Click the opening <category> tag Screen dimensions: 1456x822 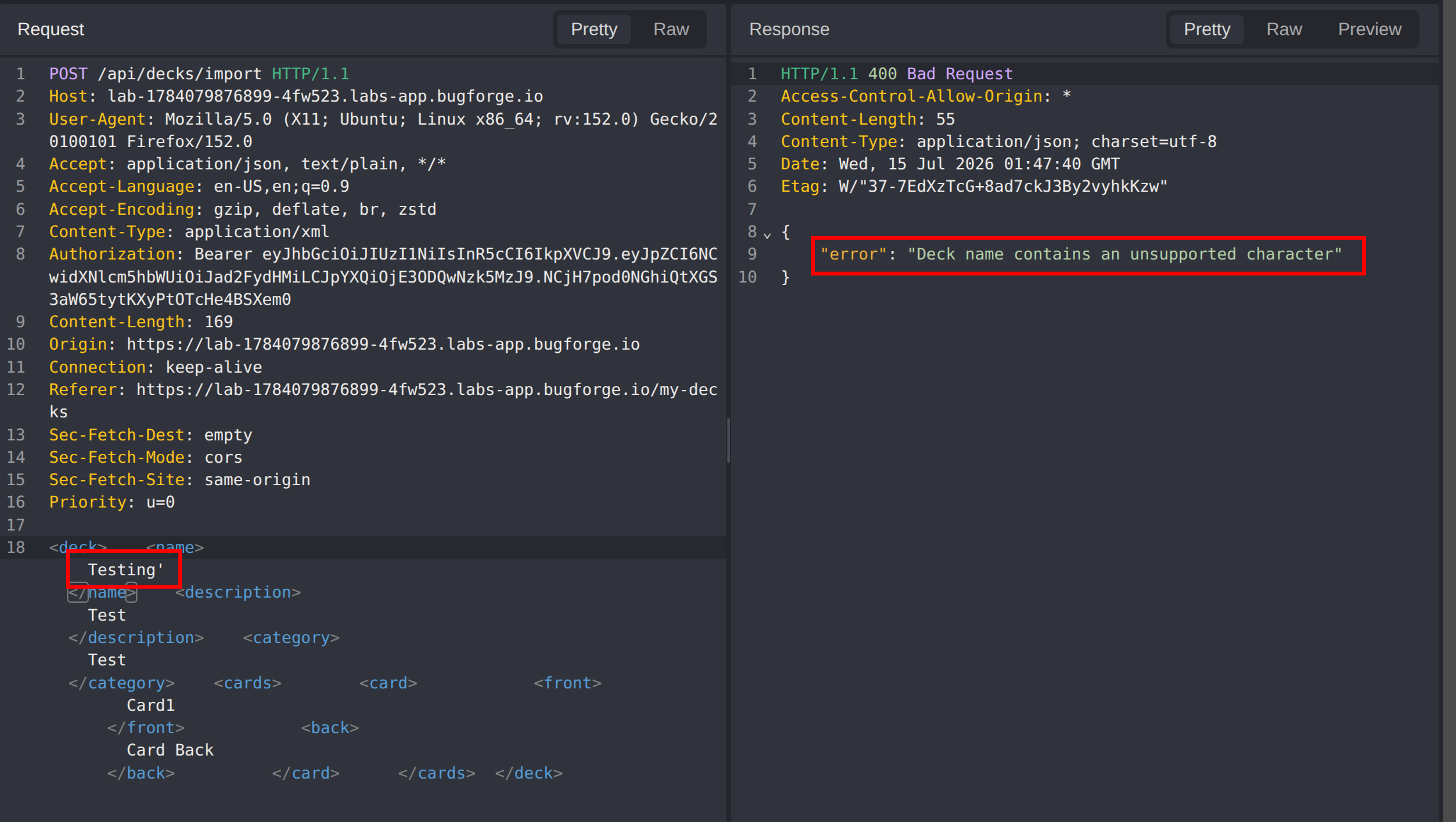291,638
